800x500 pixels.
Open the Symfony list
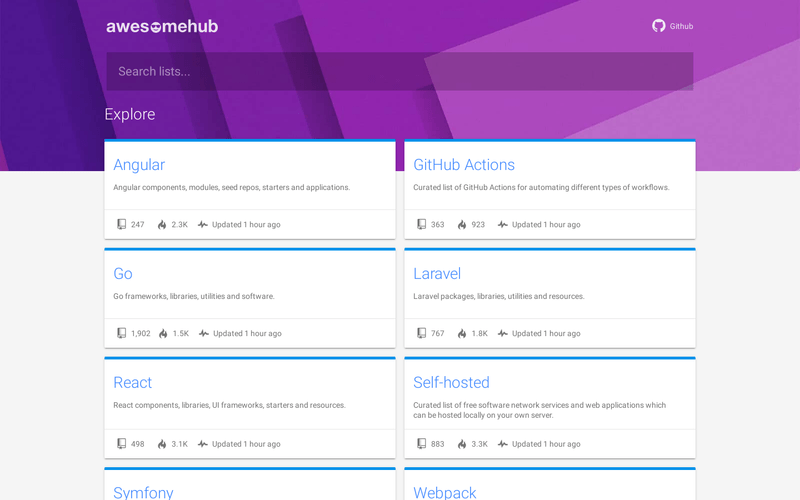coord(143,492)
